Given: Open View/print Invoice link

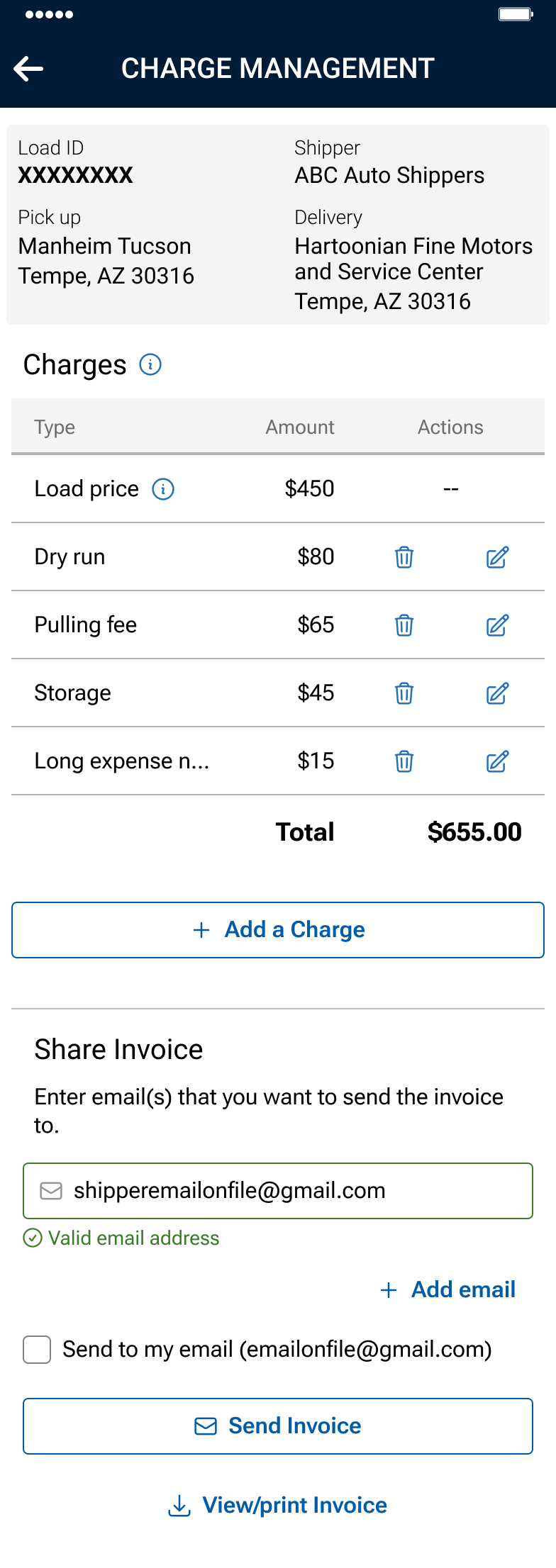Looking at the screenshot, I should [278, 1506].
